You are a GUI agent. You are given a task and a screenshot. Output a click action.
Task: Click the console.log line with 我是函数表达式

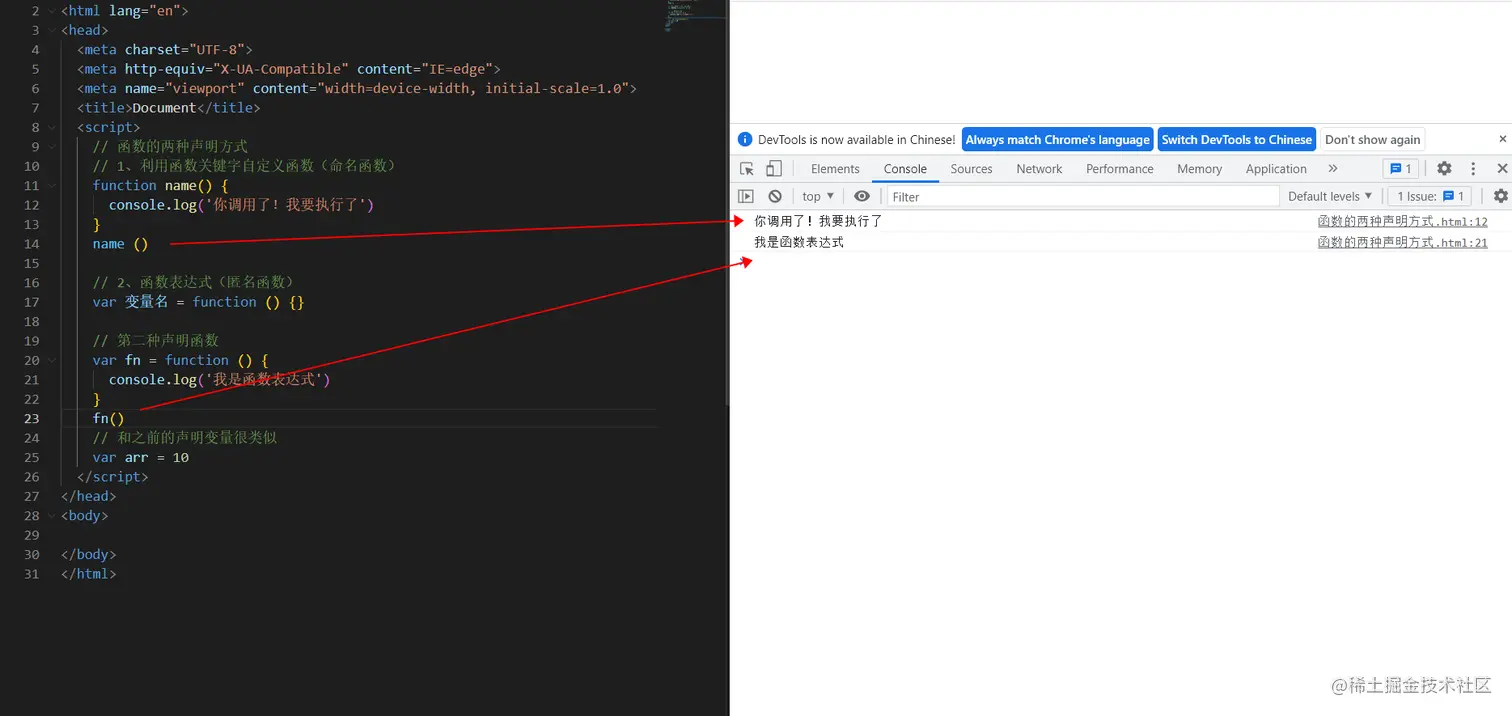point(219,380)
